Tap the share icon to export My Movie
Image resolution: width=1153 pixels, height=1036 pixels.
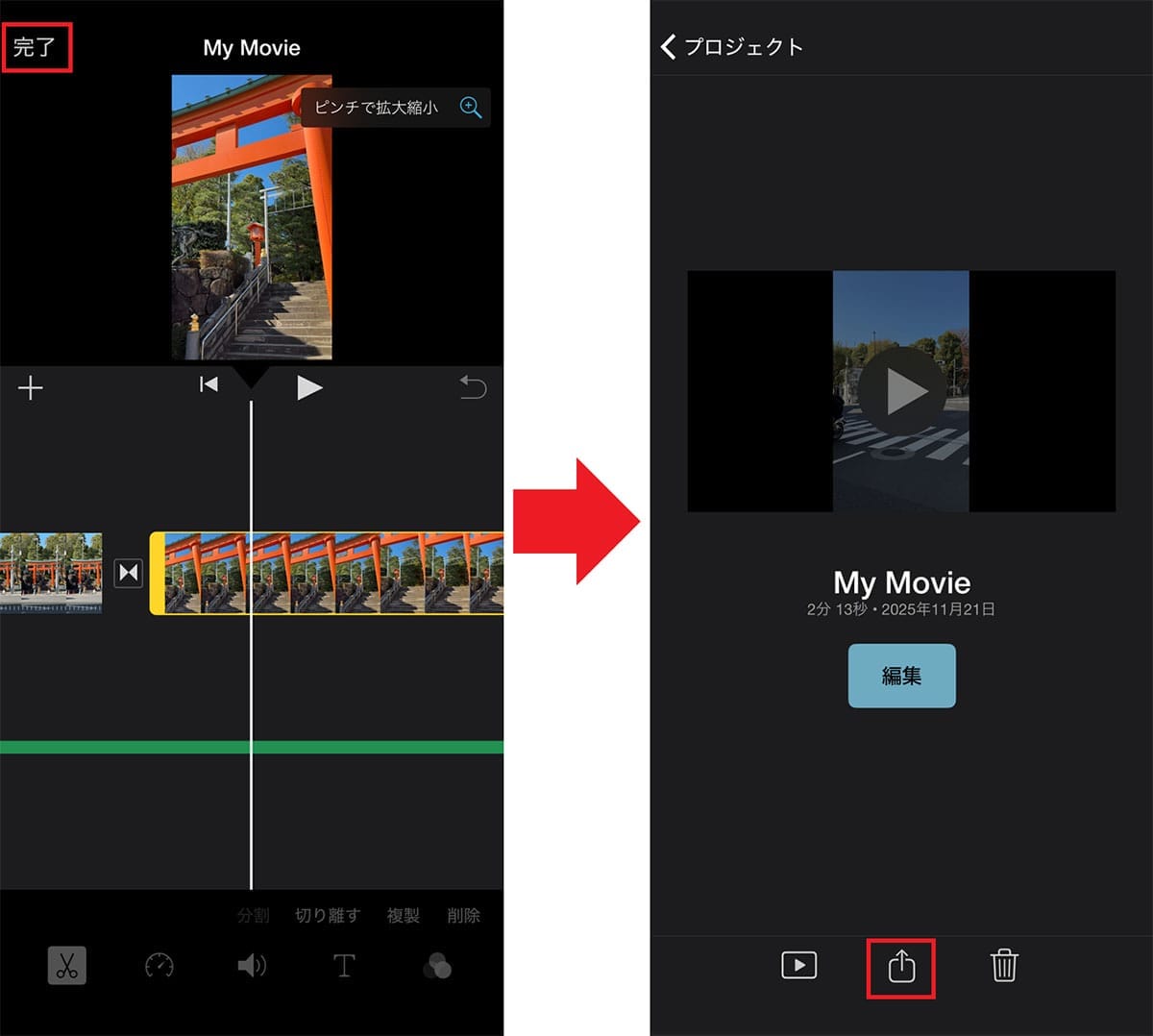coord(900,968)
